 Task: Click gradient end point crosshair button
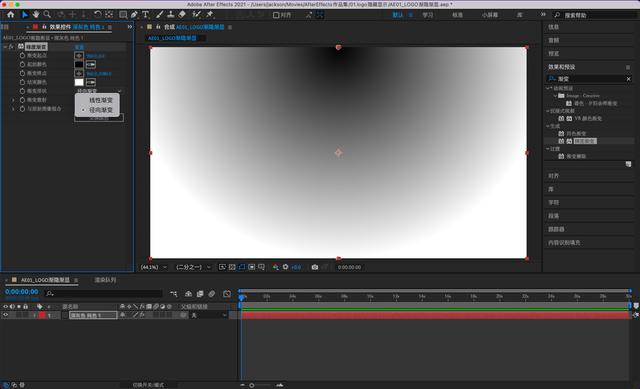point(79,73)
